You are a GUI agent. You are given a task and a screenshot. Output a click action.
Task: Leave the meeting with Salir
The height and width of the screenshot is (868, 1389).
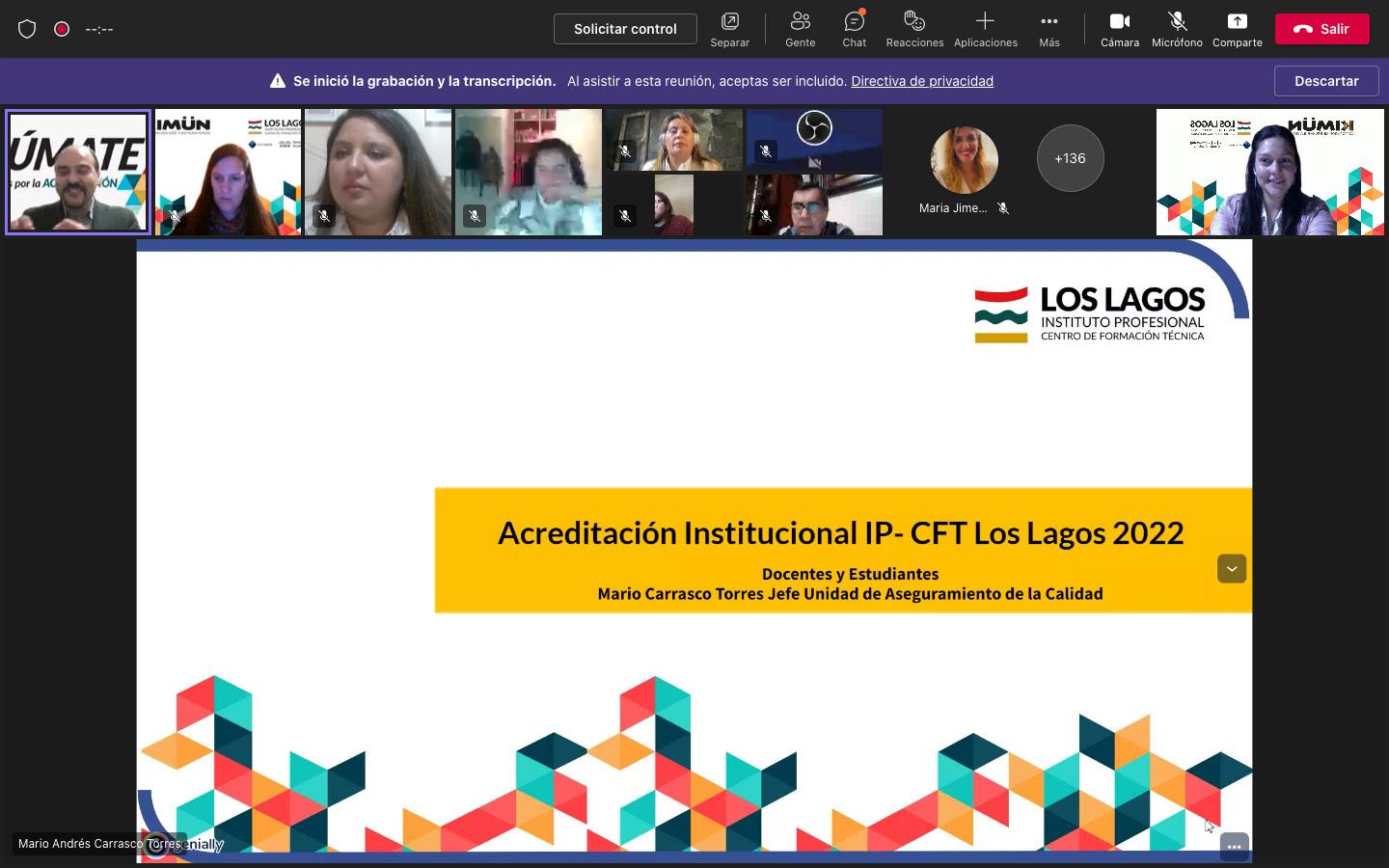(1321, 29)
